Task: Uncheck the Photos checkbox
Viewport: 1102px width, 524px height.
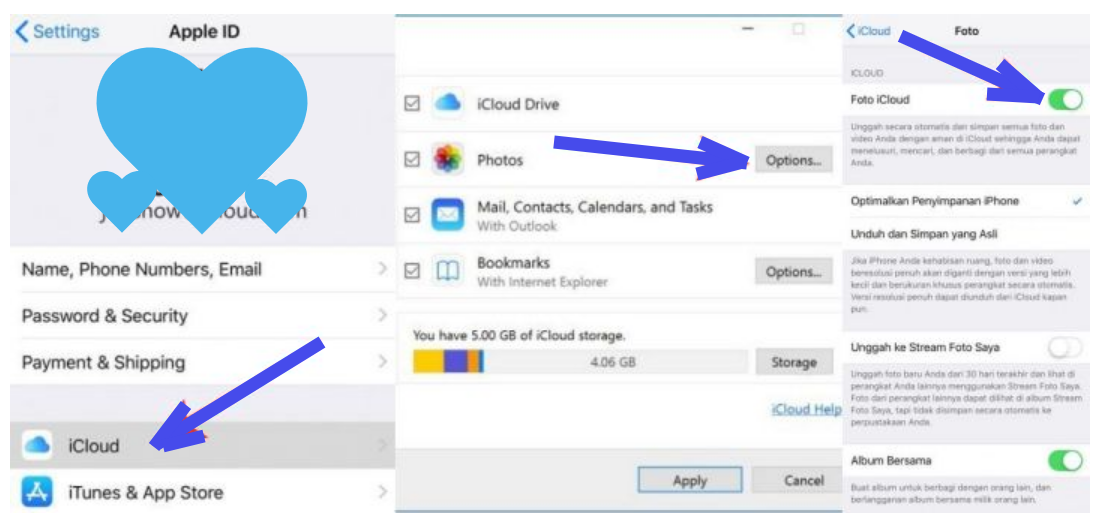Action: pyautogui.click(x=413, y=159)
